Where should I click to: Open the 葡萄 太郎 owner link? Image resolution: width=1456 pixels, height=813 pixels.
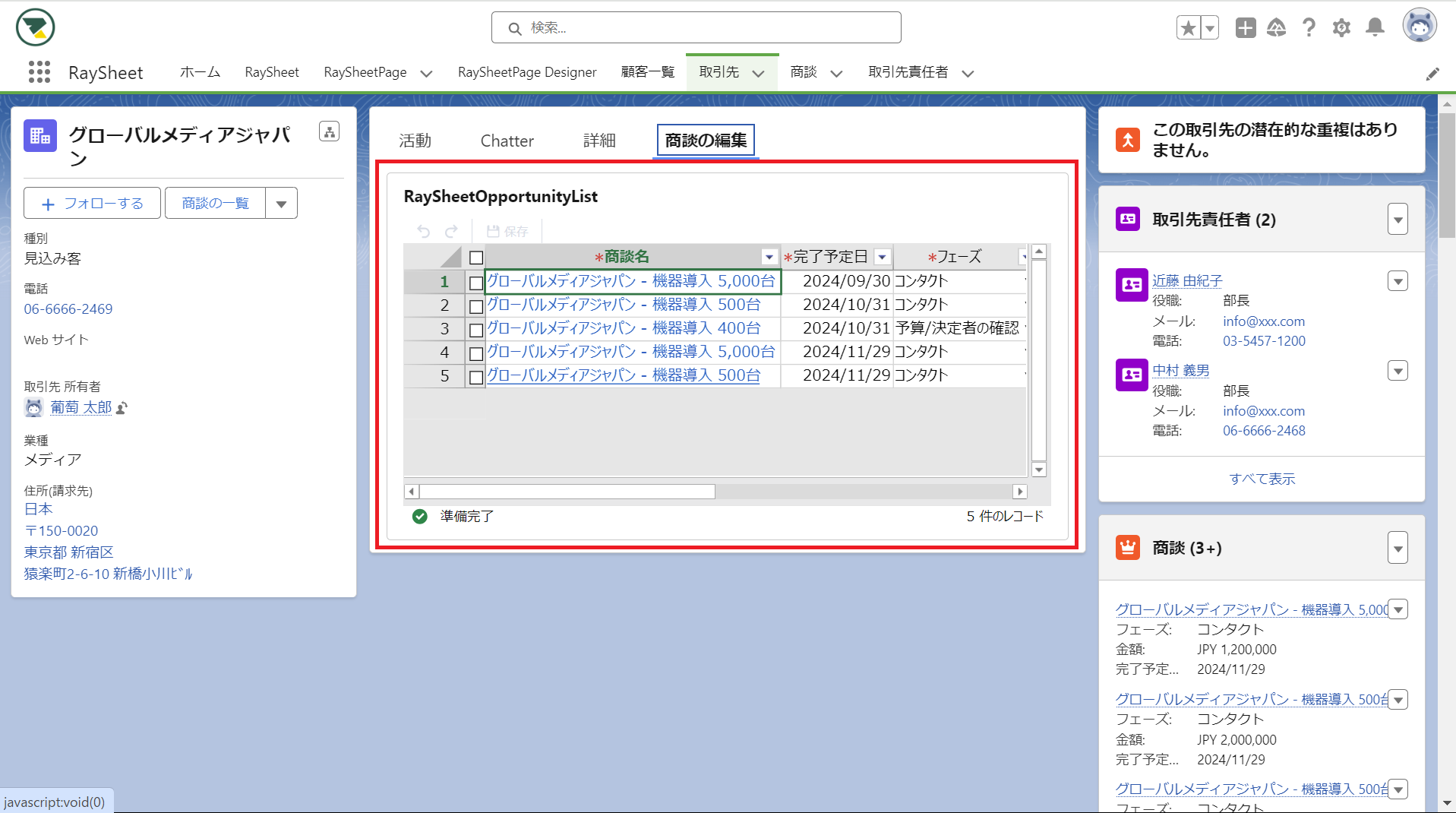[81, 407]
